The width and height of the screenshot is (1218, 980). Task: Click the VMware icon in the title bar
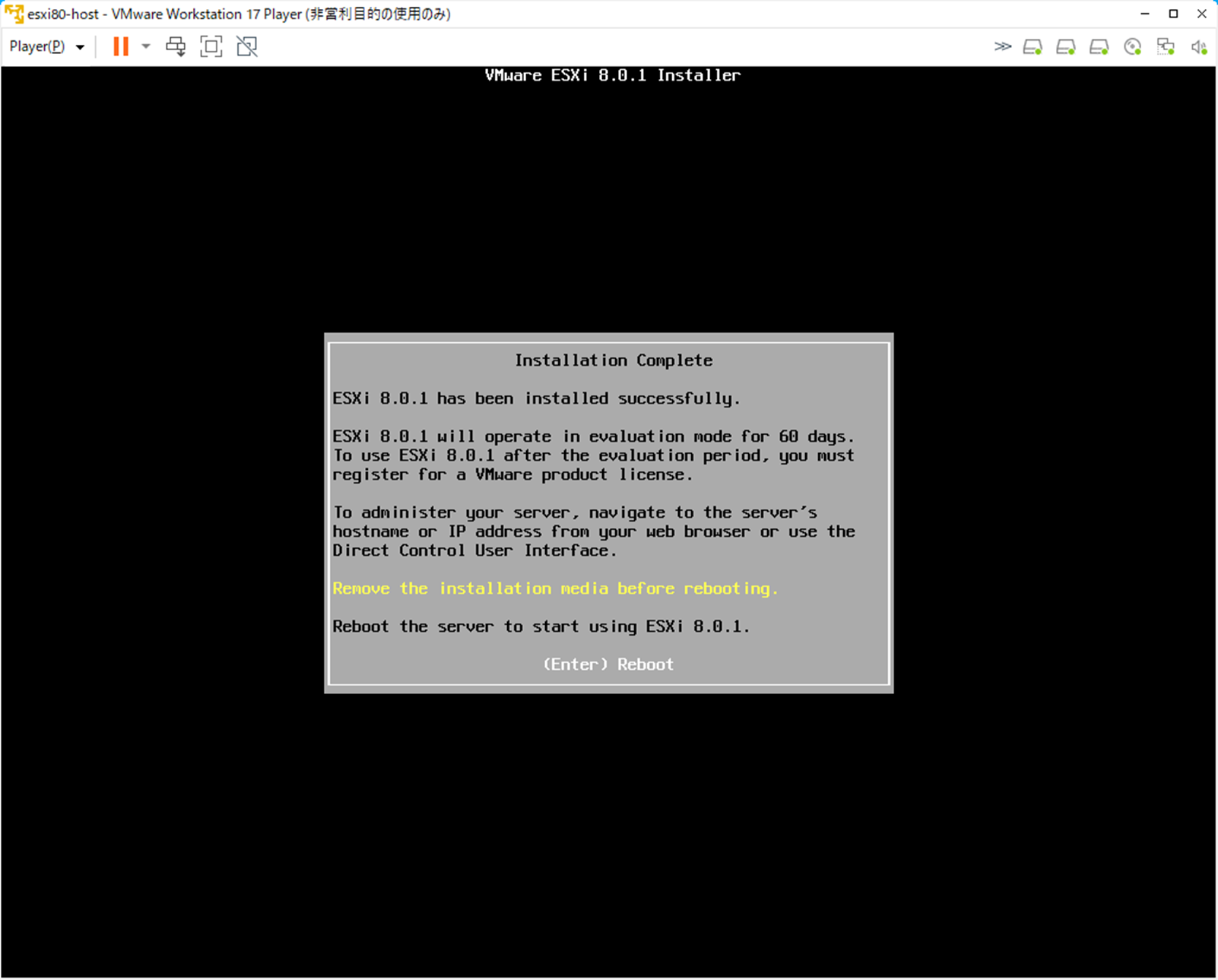point(14,14)
